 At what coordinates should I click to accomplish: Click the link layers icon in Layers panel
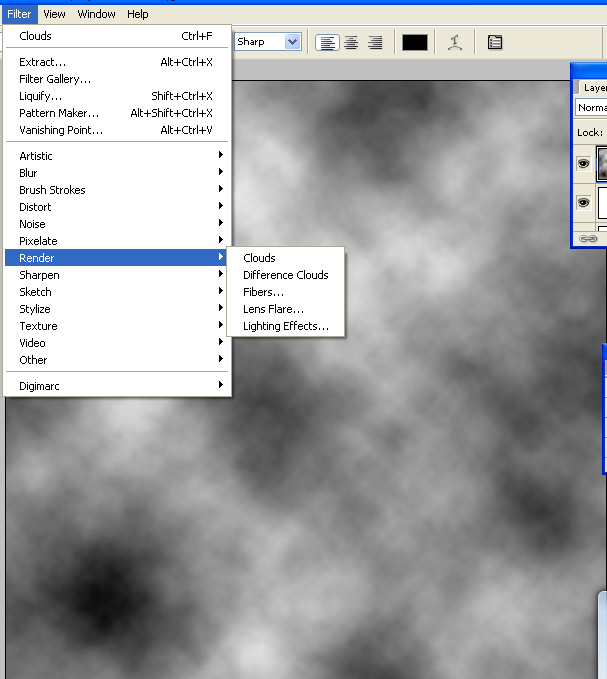pyautogui.click(x=588, y=239)
